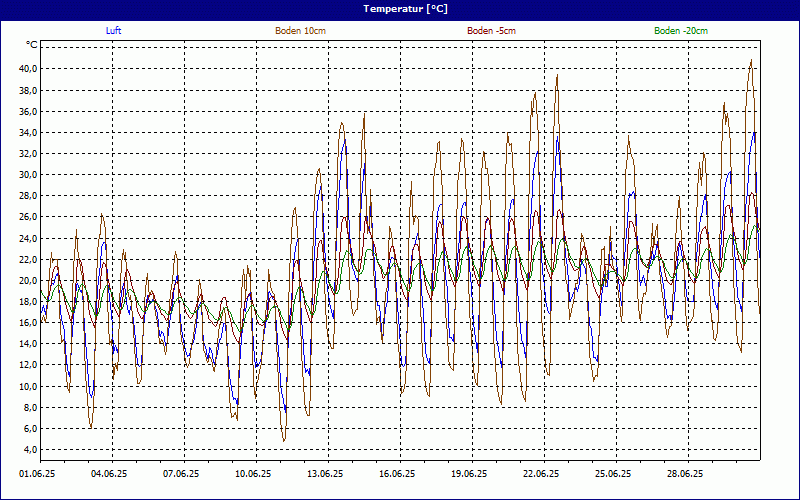The height and width of the screenshot is (500, 800).
Task: Click the °C unit label on axis
Action: click(32, 45)
